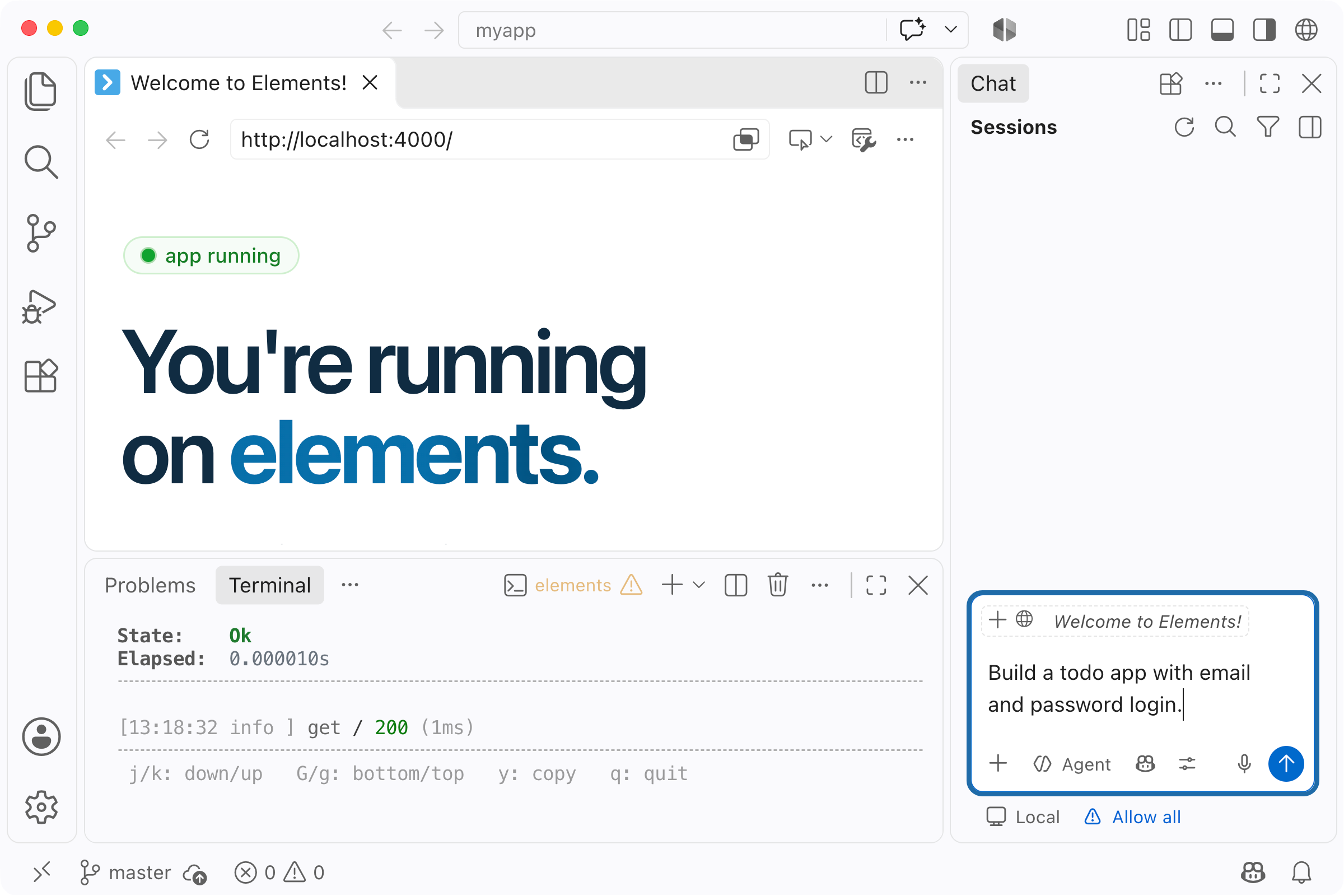The width and height of the screenshot is (1344, 896).
Task: Kill the terminal with trash icon
Action: coord(778,585)
